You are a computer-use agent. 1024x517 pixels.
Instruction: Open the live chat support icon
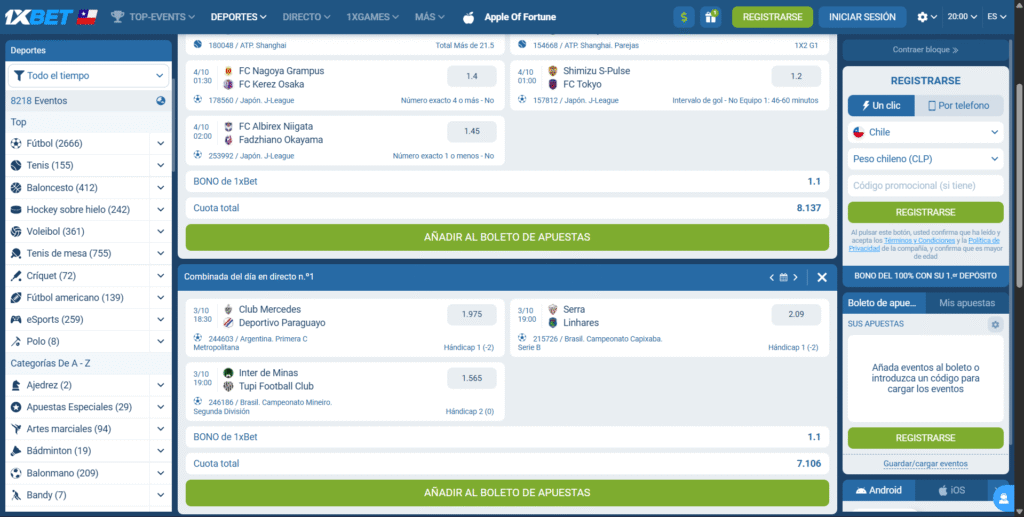pos(1004,499)
